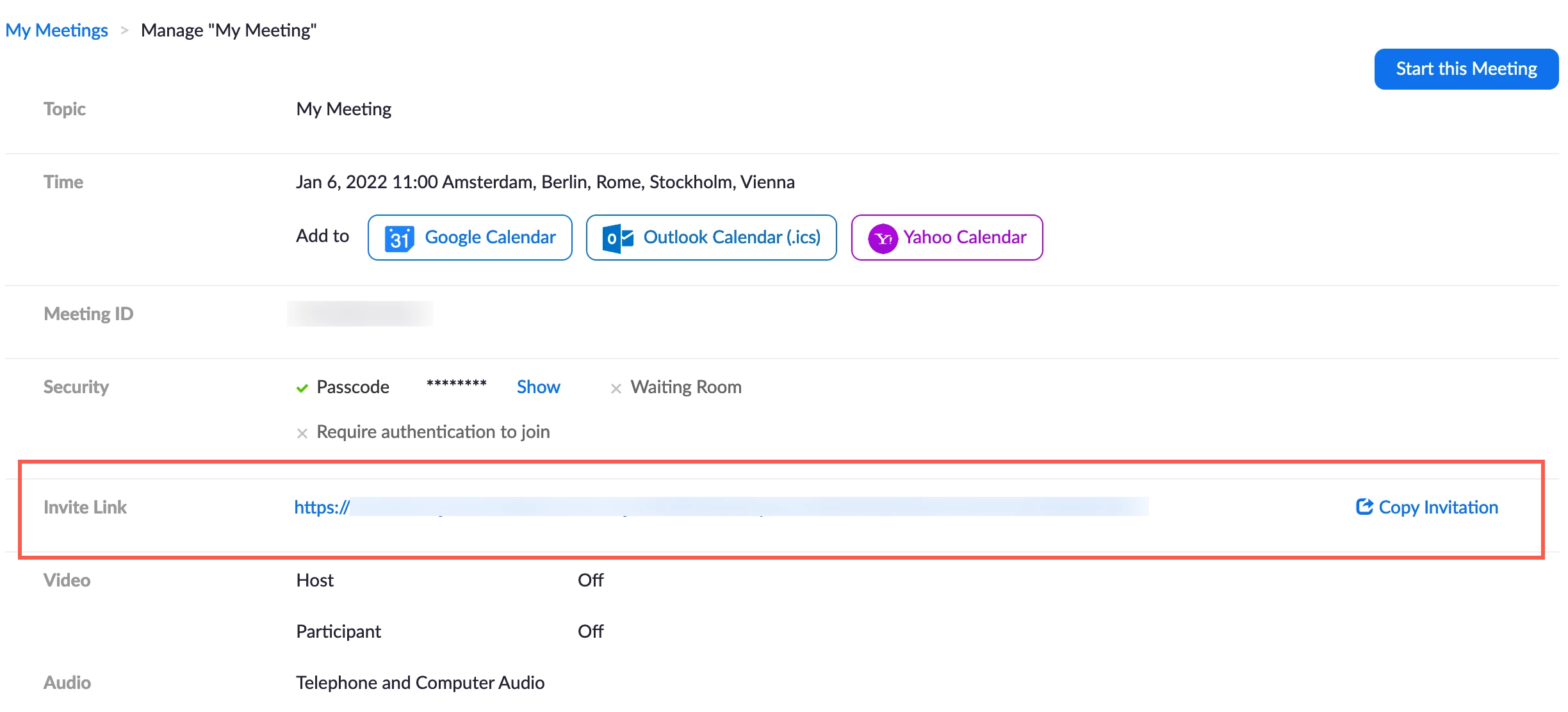Viewport: 1568px width, 712px height.
Task: Start this Meeting
Action: coord(1466,69)
